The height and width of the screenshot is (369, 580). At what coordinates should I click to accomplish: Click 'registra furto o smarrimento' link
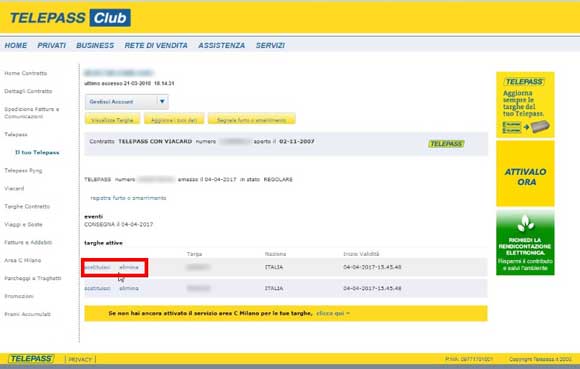click(x=128, y=198)
